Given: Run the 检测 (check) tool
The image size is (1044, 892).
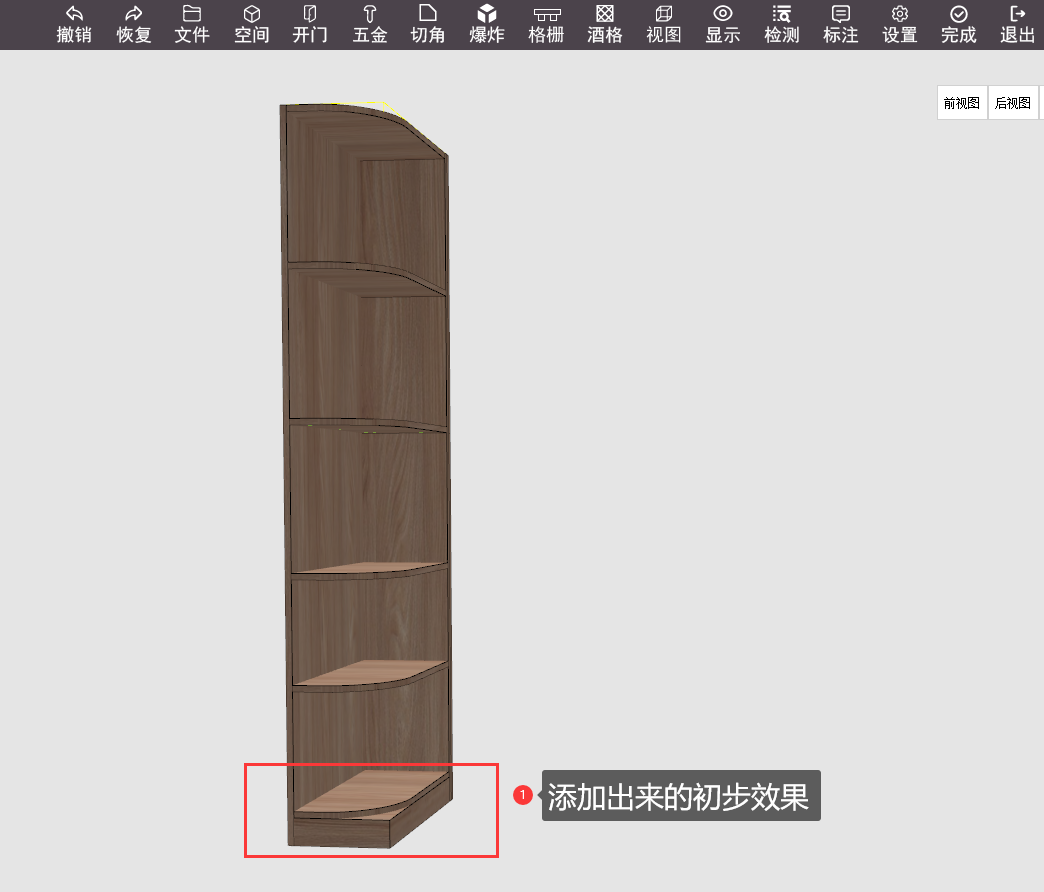Looking at the screenshot, I should click(x=782, y=25).
